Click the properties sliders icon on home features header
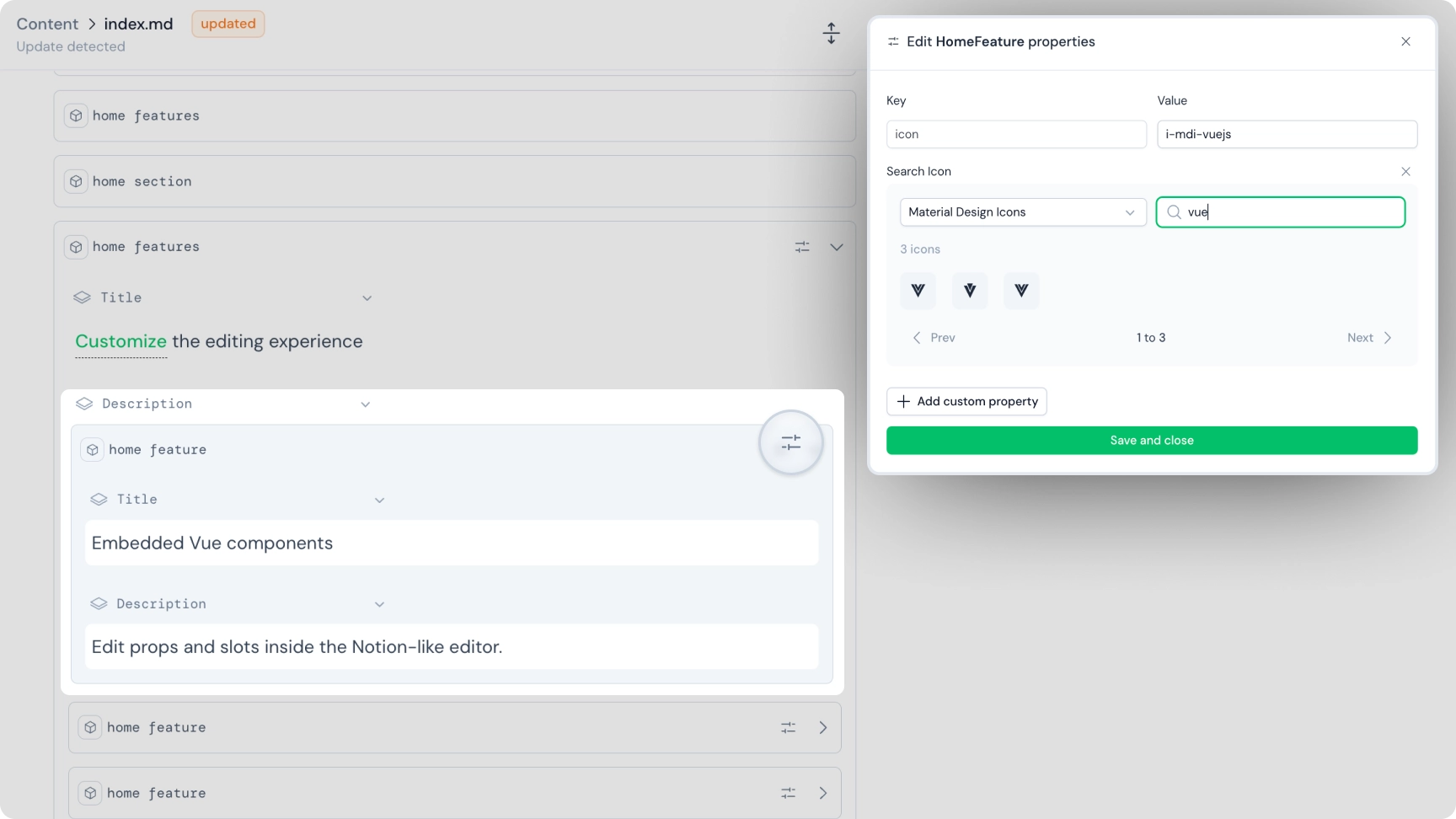This screenshot has height=819, width=1456. click(x=801, y=247)
